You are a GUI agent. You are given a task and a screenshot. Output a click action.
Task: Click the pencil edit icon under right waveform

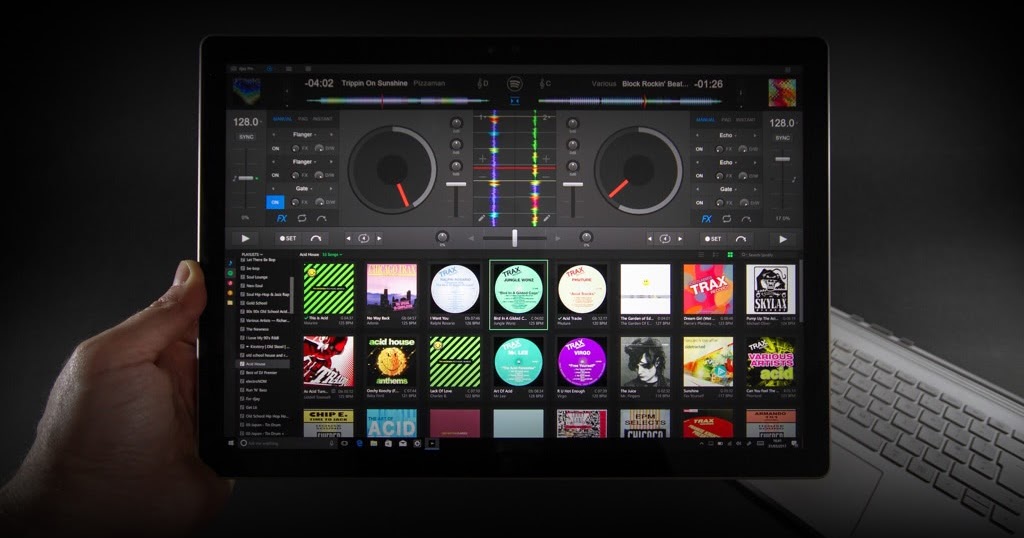tap(547, 218)
